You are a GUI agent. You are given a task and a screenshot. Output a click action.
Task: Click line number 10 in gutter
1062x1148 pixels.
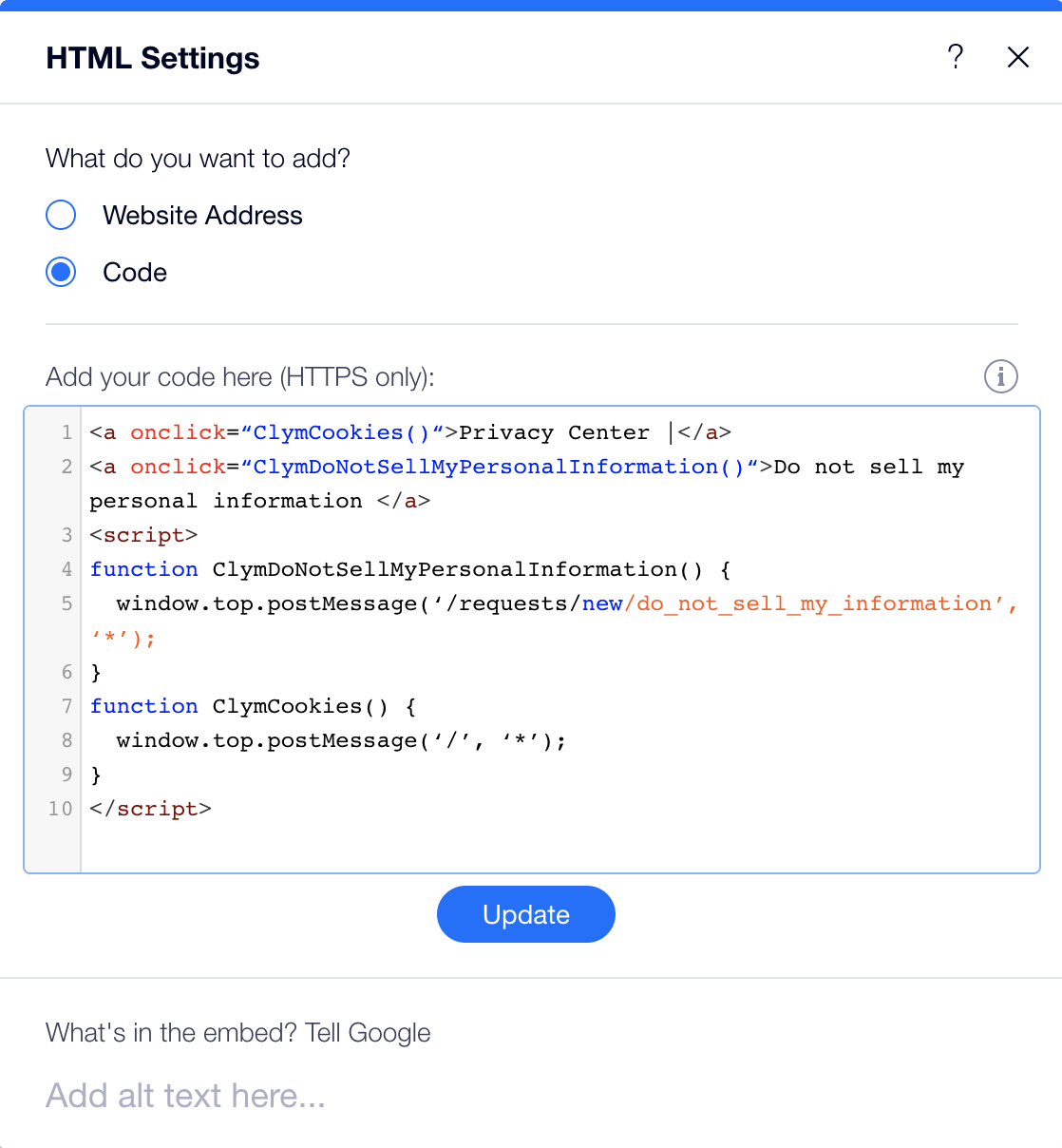point(60,809)
